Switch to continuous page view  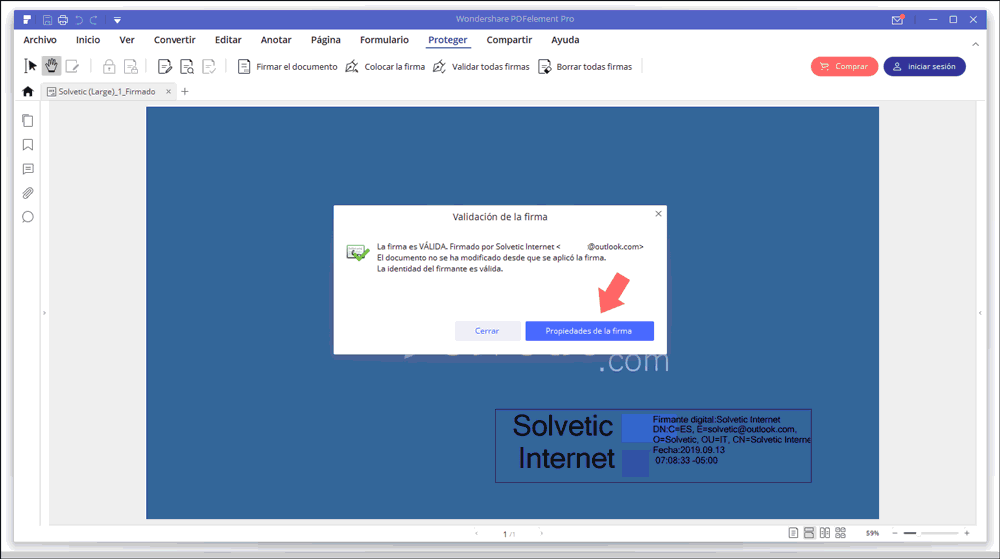point(809,533)
